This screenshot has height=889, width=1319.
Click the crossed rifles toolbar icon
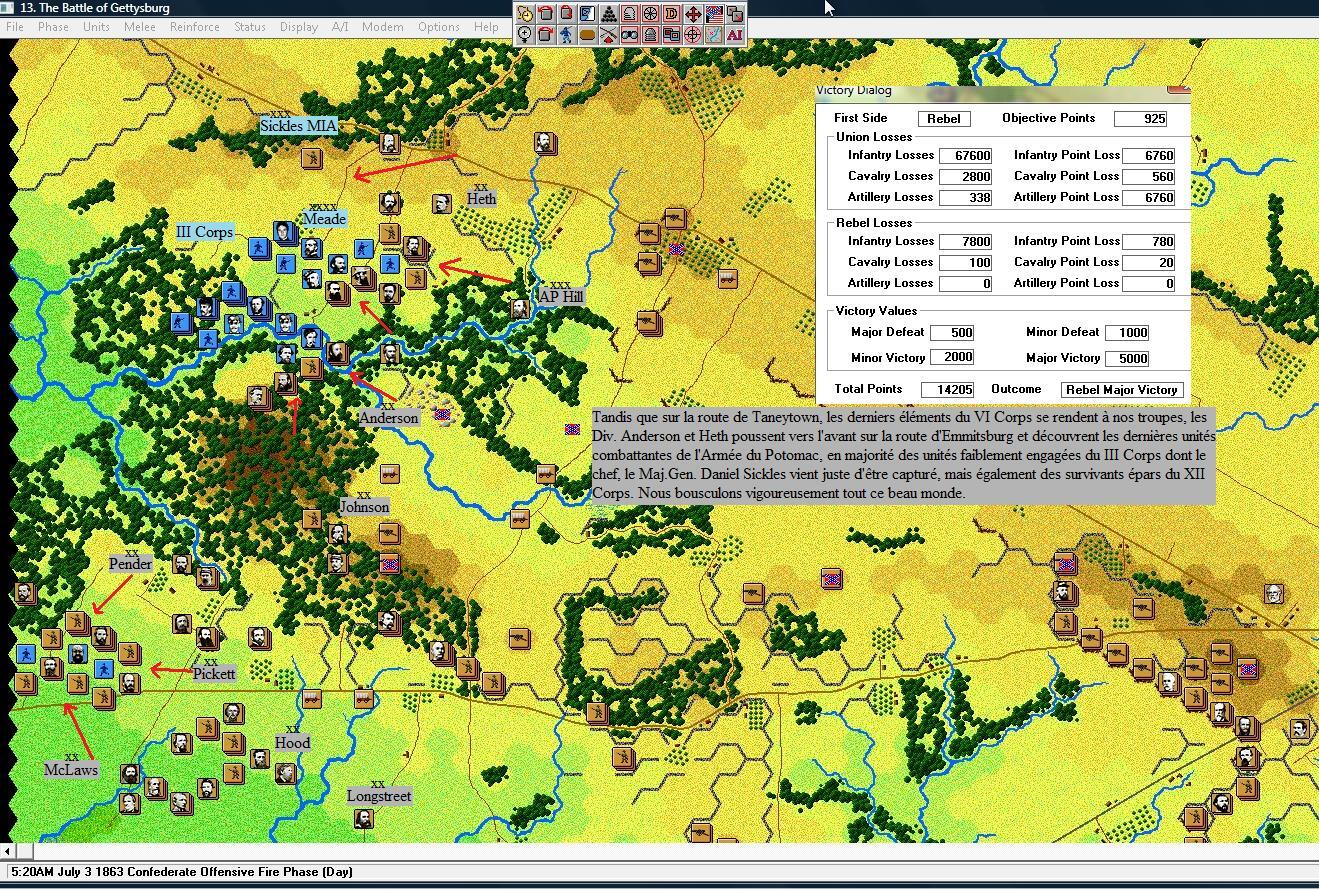coord(608,35)
